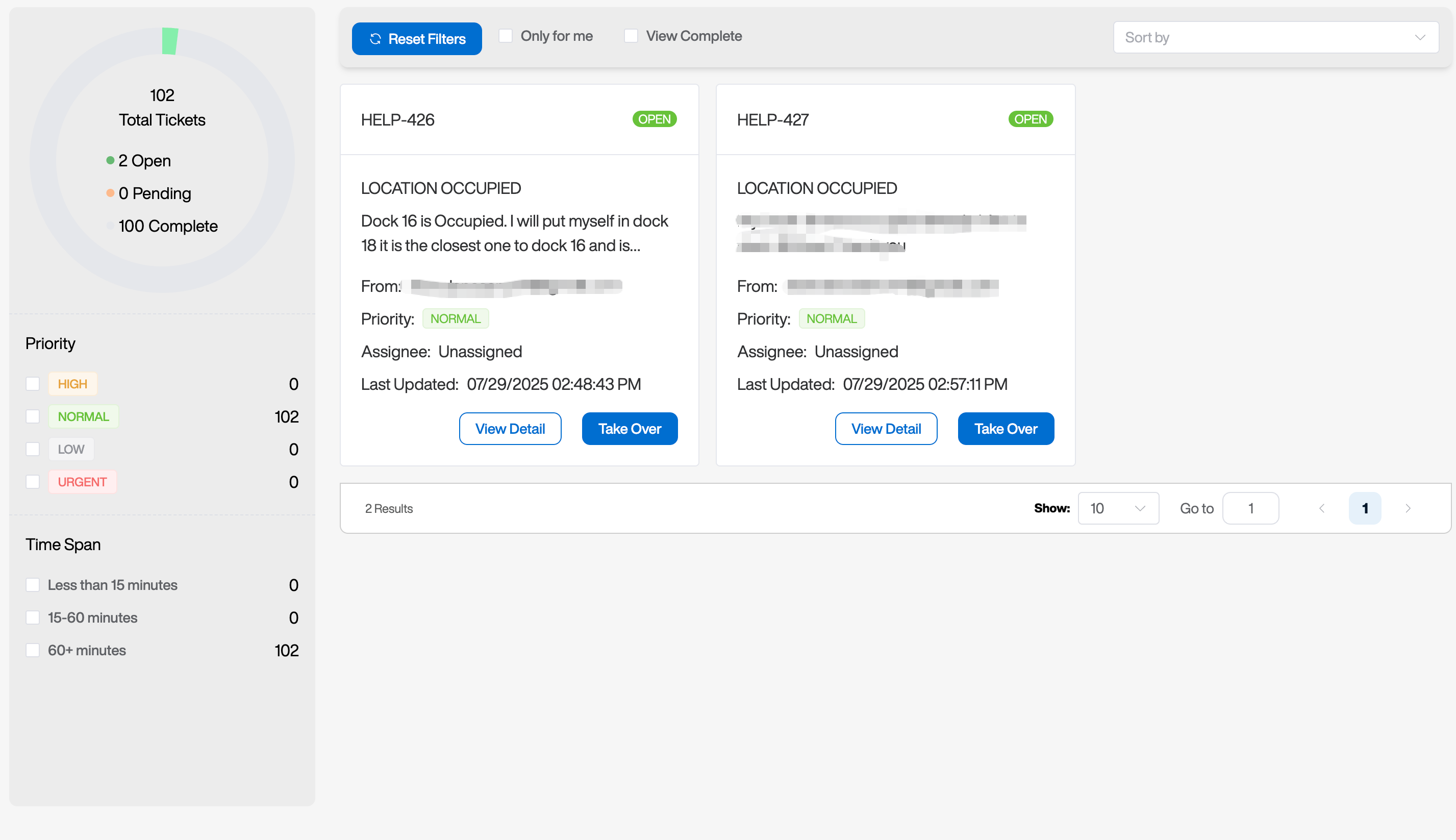Open the Sort by dropdown
Screen dimensions: 1456x840
pyautogui.click(x=1275, y=37)
